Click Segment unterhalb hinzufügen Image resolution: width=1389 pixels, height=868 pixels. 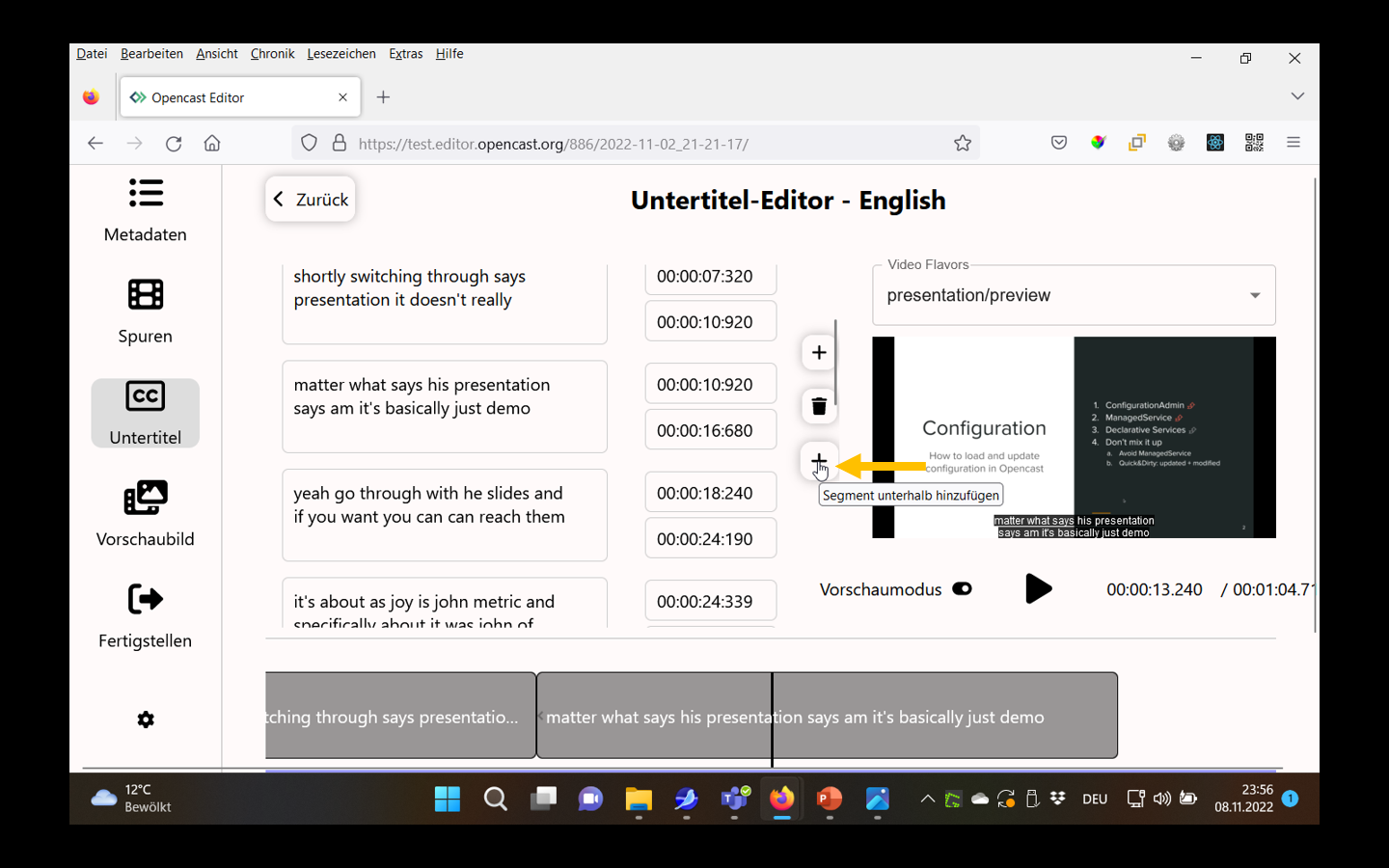point(818,461)
